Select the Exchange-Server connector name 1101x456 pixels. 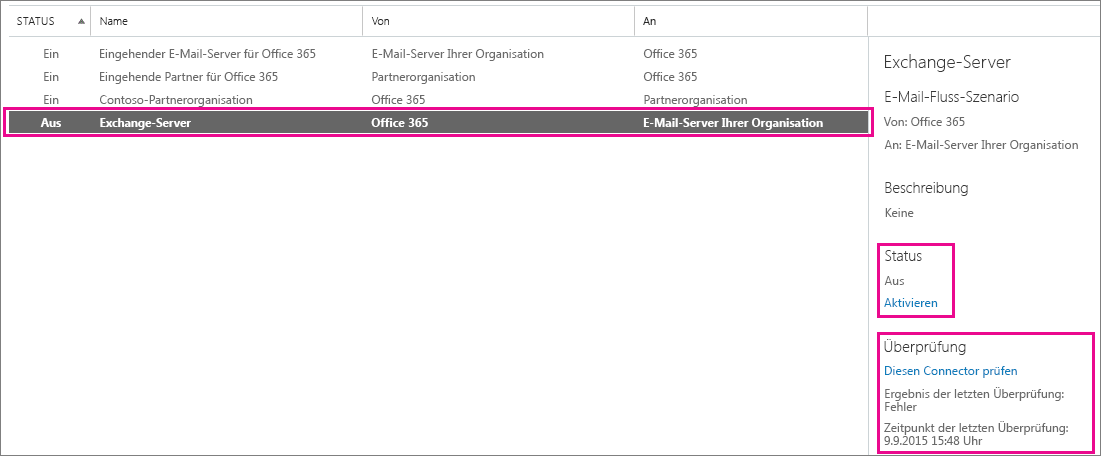coord(145,123)
